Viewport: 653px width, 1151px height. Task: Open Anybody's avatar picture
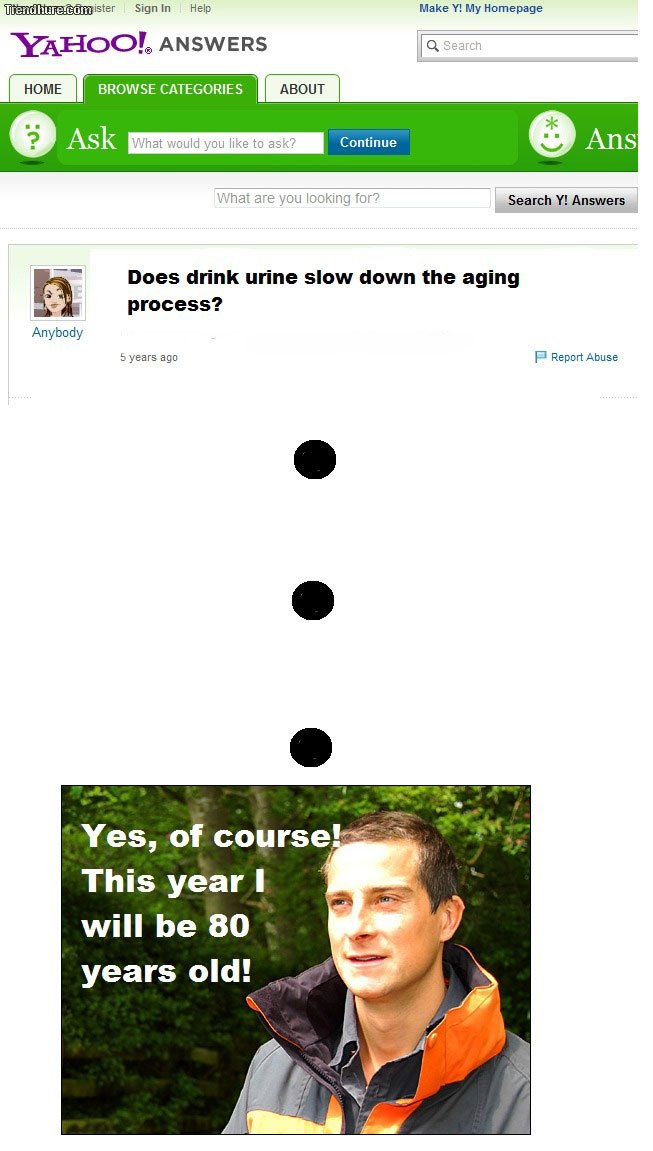pyautogui.click(x=58, y=293)
